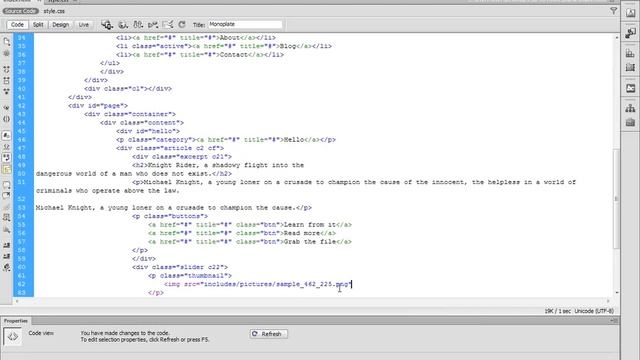Select the Properties panel tab
The width and height of the screenshot is (640, 360).
pyautogui.click(x=16, y=321)
